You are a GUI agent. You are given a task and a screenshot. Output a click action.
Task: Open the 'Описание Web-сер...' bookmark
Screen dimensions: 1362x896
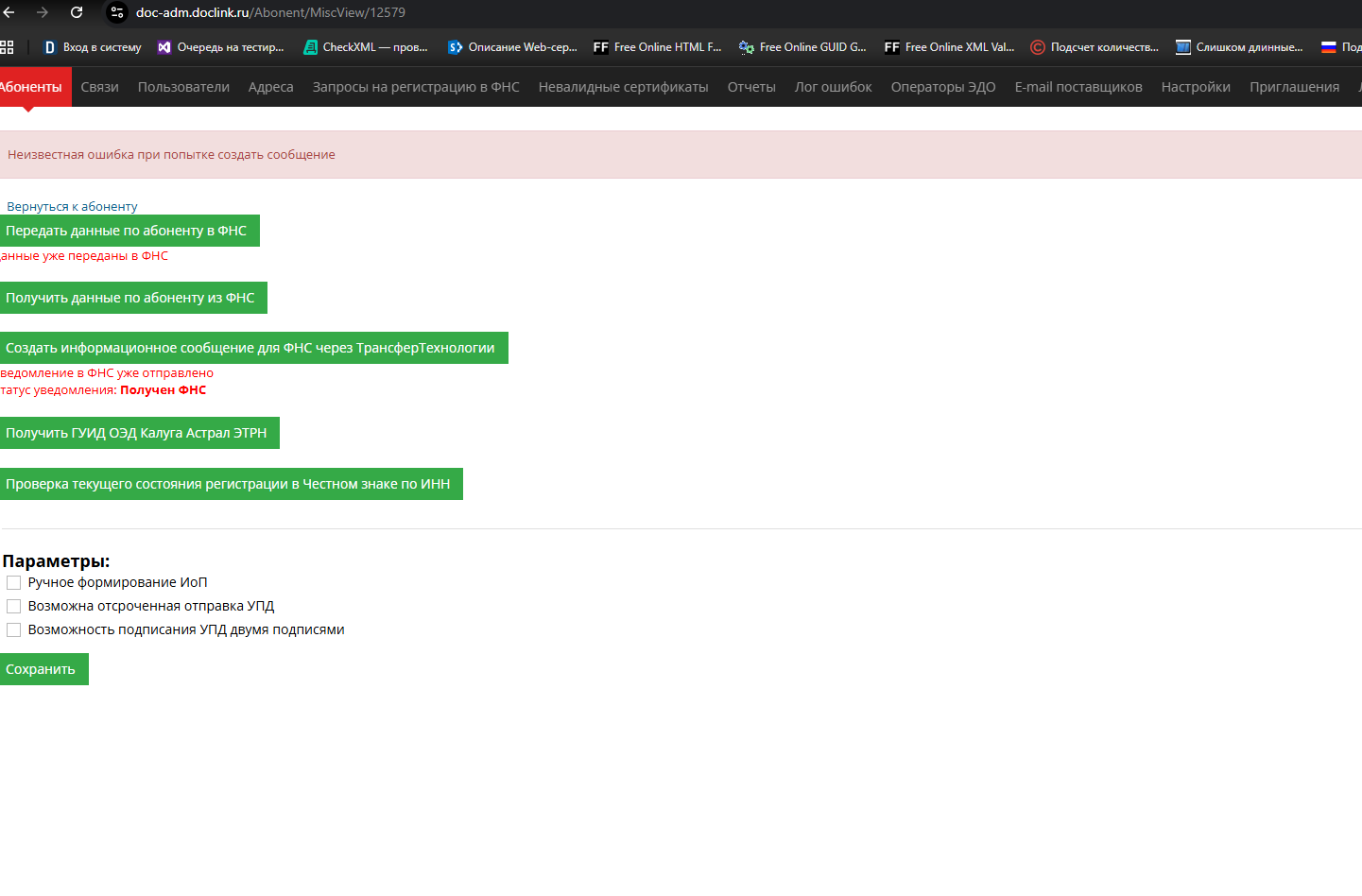512,47
